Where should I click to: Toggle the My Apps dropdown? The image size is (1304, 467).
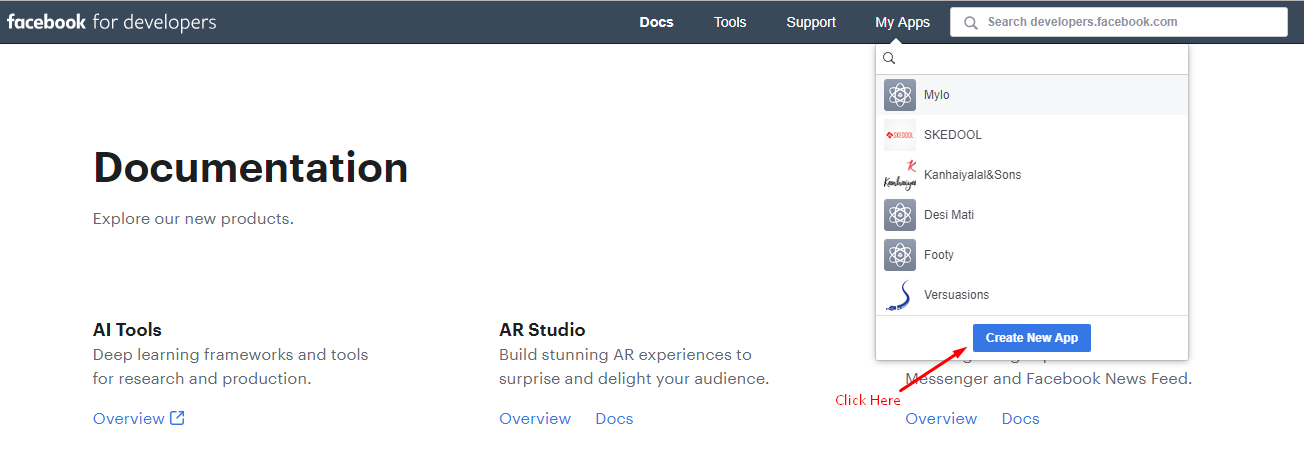tap(902, 22)
